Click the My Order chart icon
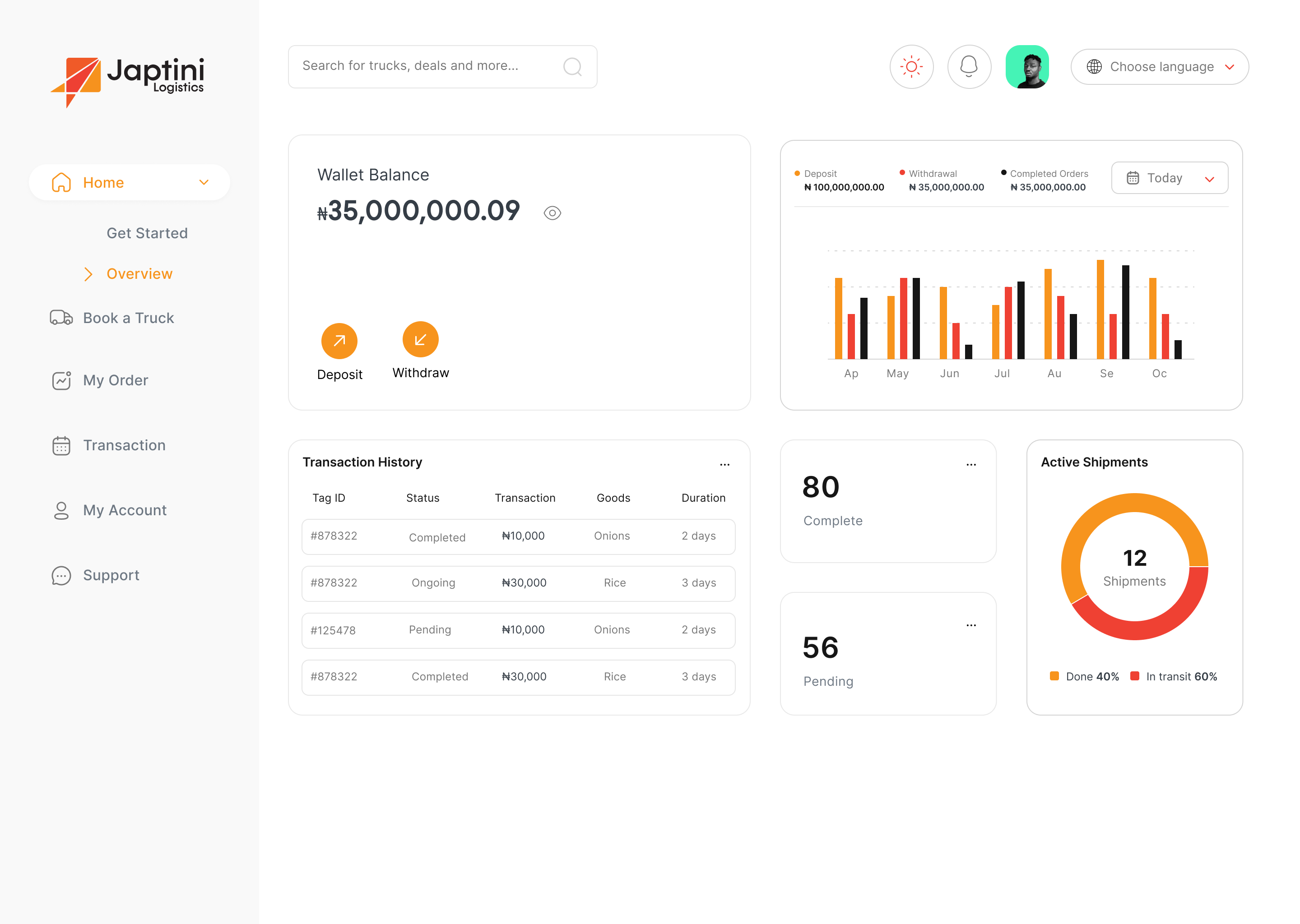Viewport: 1300px width, 924px height. 61,380
